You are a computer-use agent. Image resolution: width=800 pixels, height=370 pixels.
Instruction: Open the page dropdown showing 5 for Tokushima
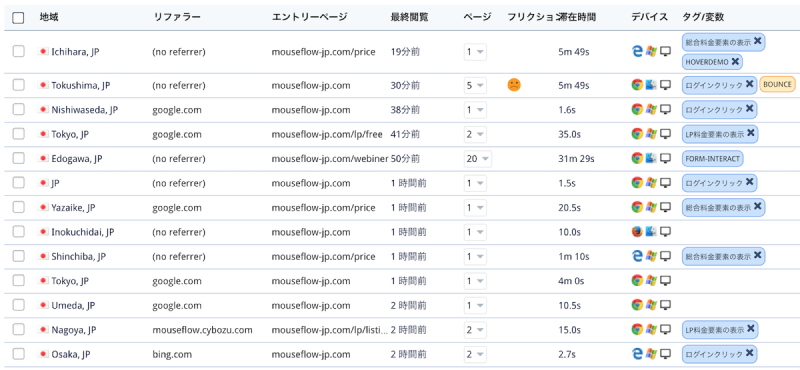pos(475,85)
